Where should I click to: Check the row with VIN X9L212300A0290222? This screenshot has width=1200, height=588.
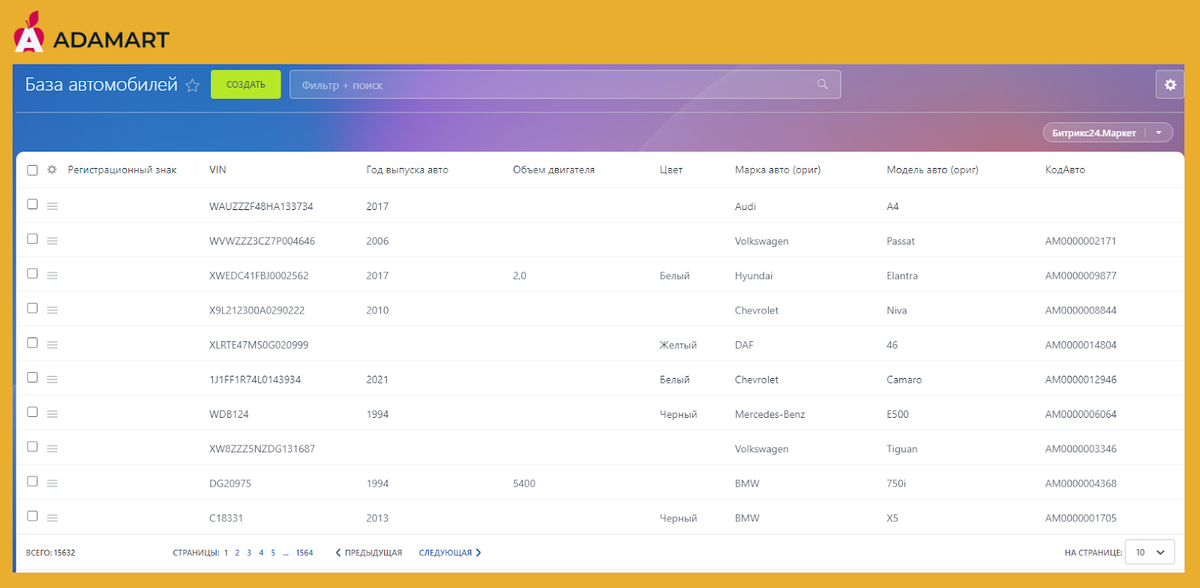[x=32, y=308]
